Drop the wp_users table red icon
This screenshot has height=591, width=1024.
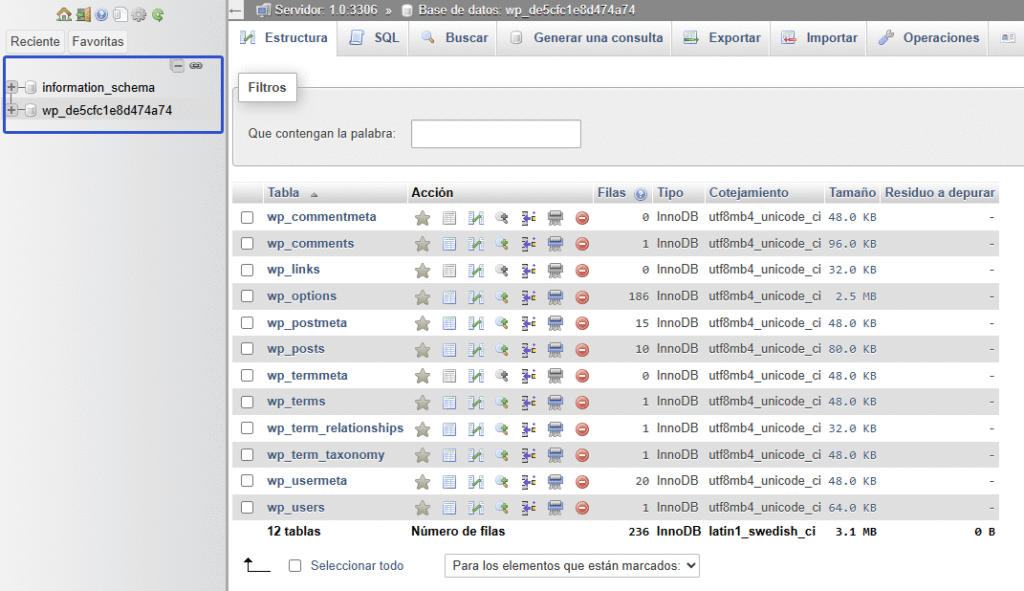(x=582, y=508)
